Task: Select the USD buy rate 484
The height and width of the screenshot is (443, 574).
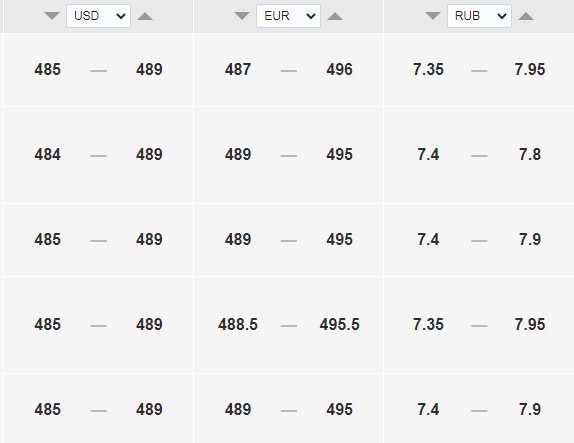Action: (48, 155)
